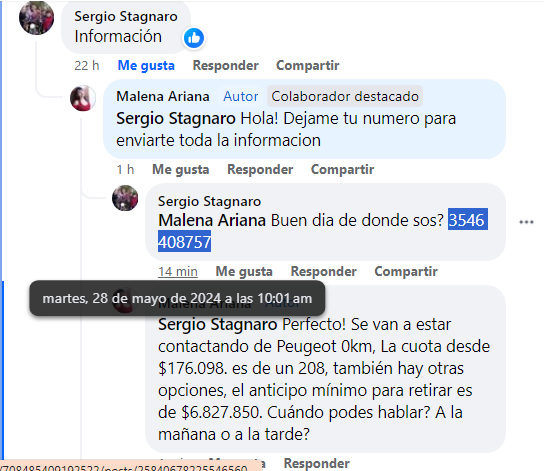Open the 14 min timestamp link

[x=178, y=271]
